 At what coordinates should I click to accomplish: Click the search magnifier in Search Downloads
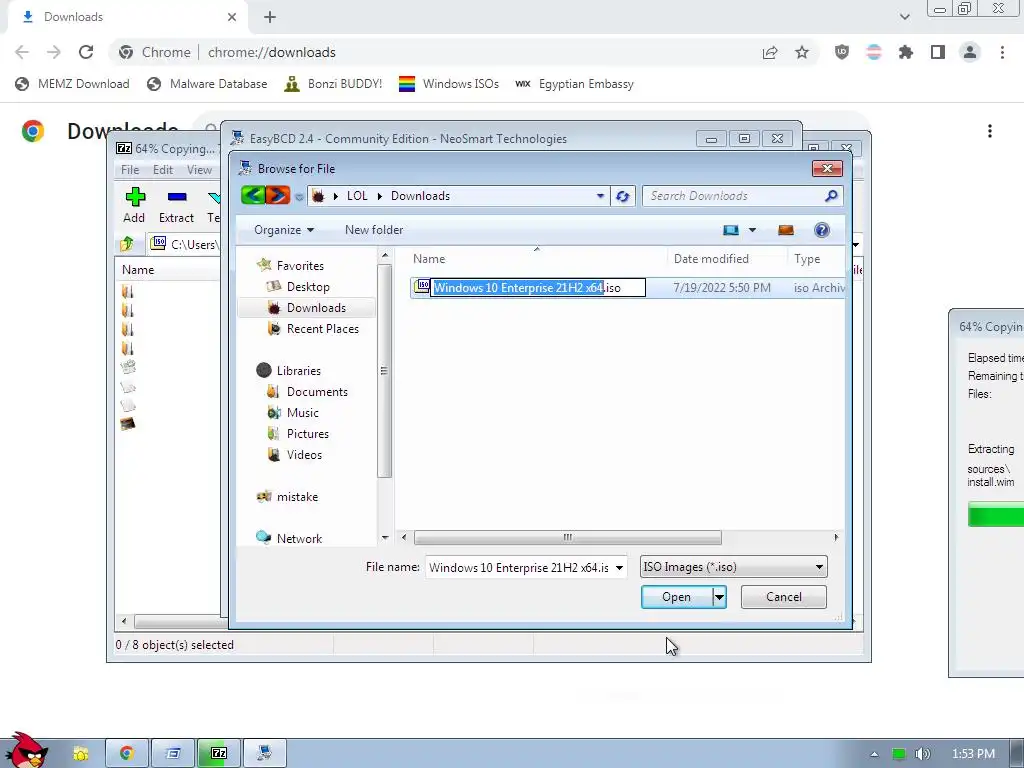[831, 196]
